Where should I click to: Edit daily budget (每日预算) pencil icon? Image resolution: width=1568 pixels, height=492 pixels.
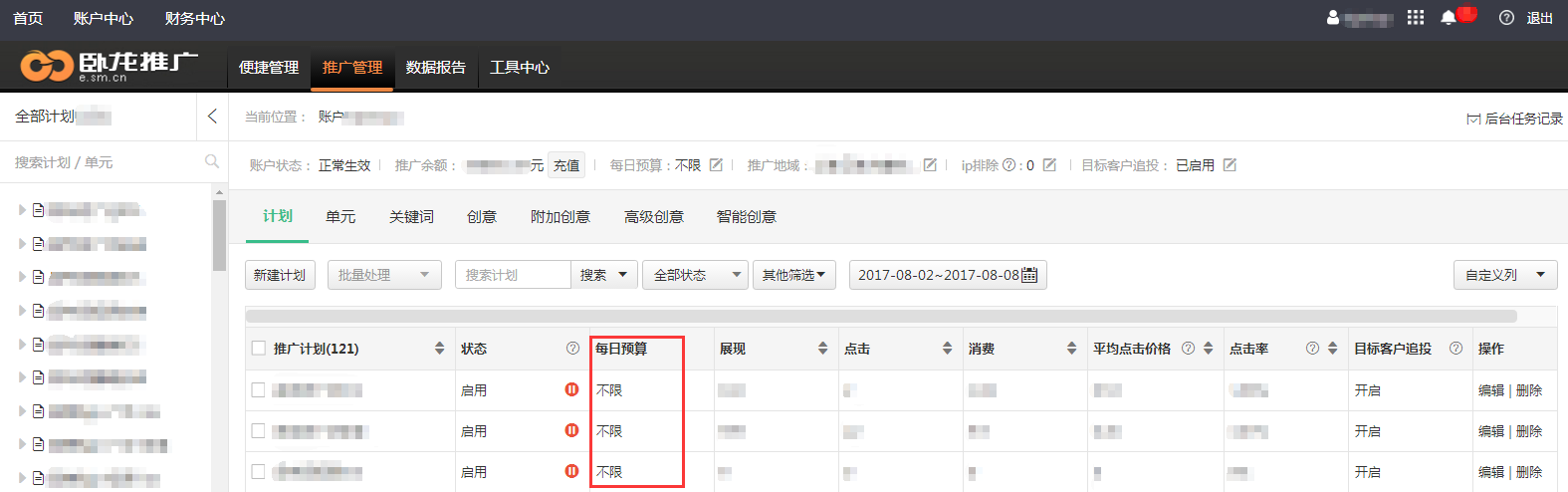click(x=716, y=165)
